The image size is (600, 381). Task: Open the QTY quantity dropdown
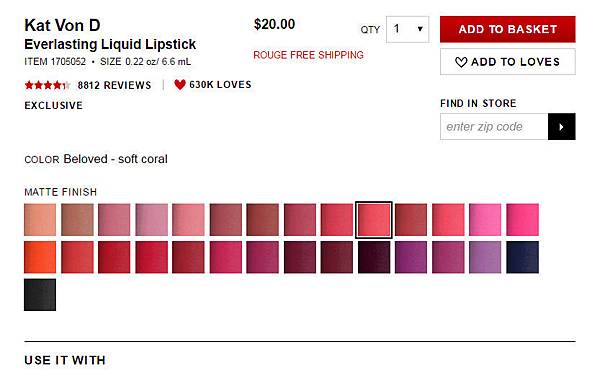coord(408,29)
